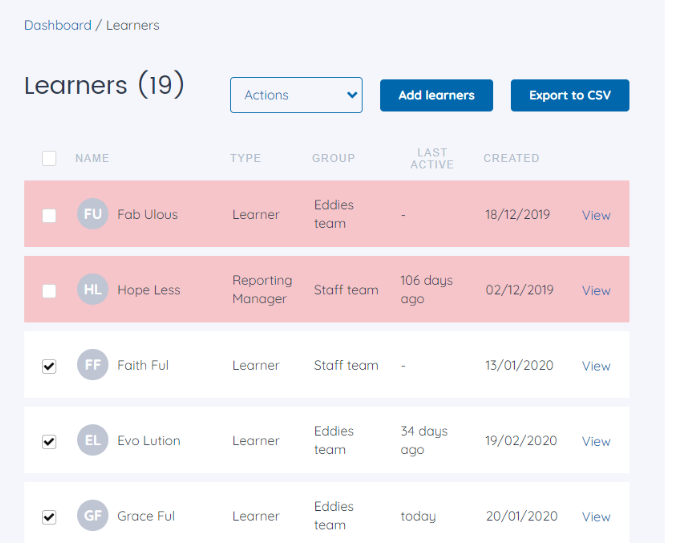This screenshot has width=674, height=544.
Task: Click the Add learners button
Action: click(436, 95)
